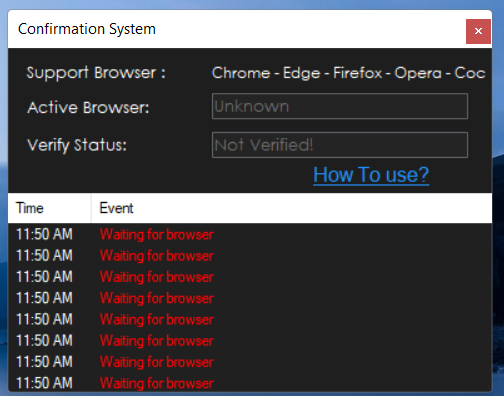Close the Confirmation System window
Image resolution: width=504 pixels, height=396 pixels.
[478, 31]
